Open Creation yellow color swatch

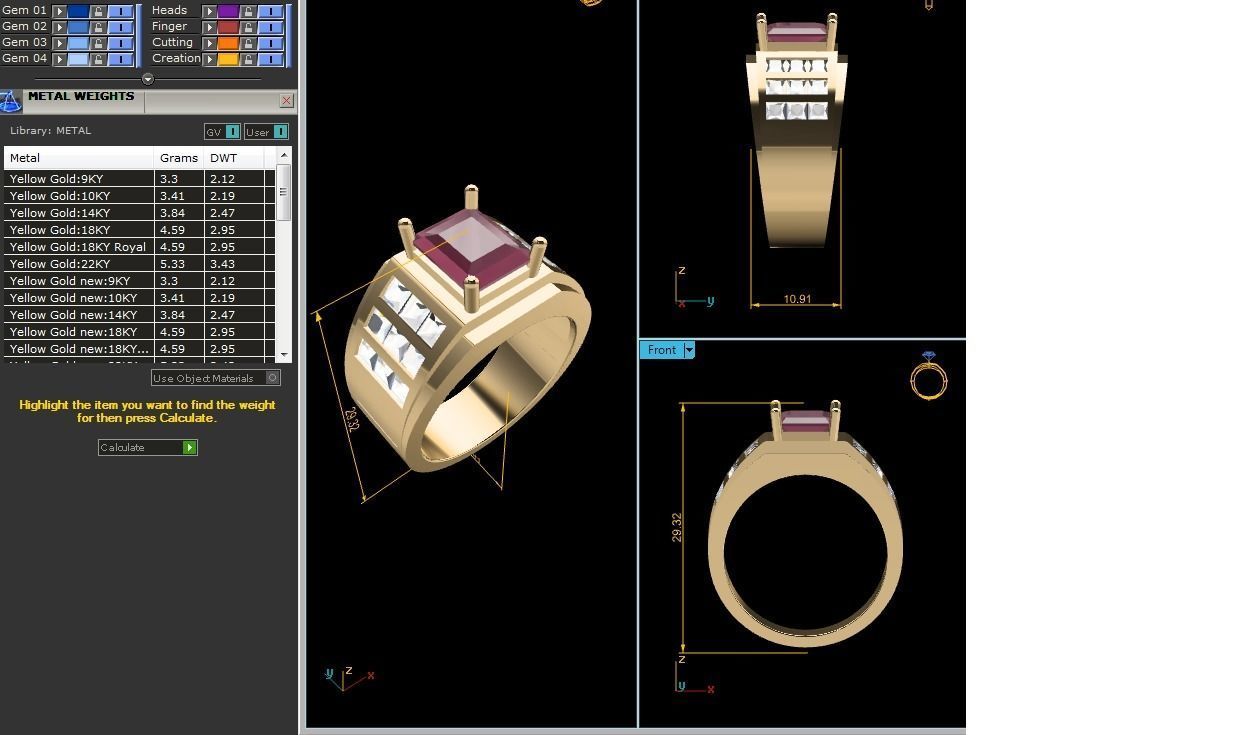(228, 59)
